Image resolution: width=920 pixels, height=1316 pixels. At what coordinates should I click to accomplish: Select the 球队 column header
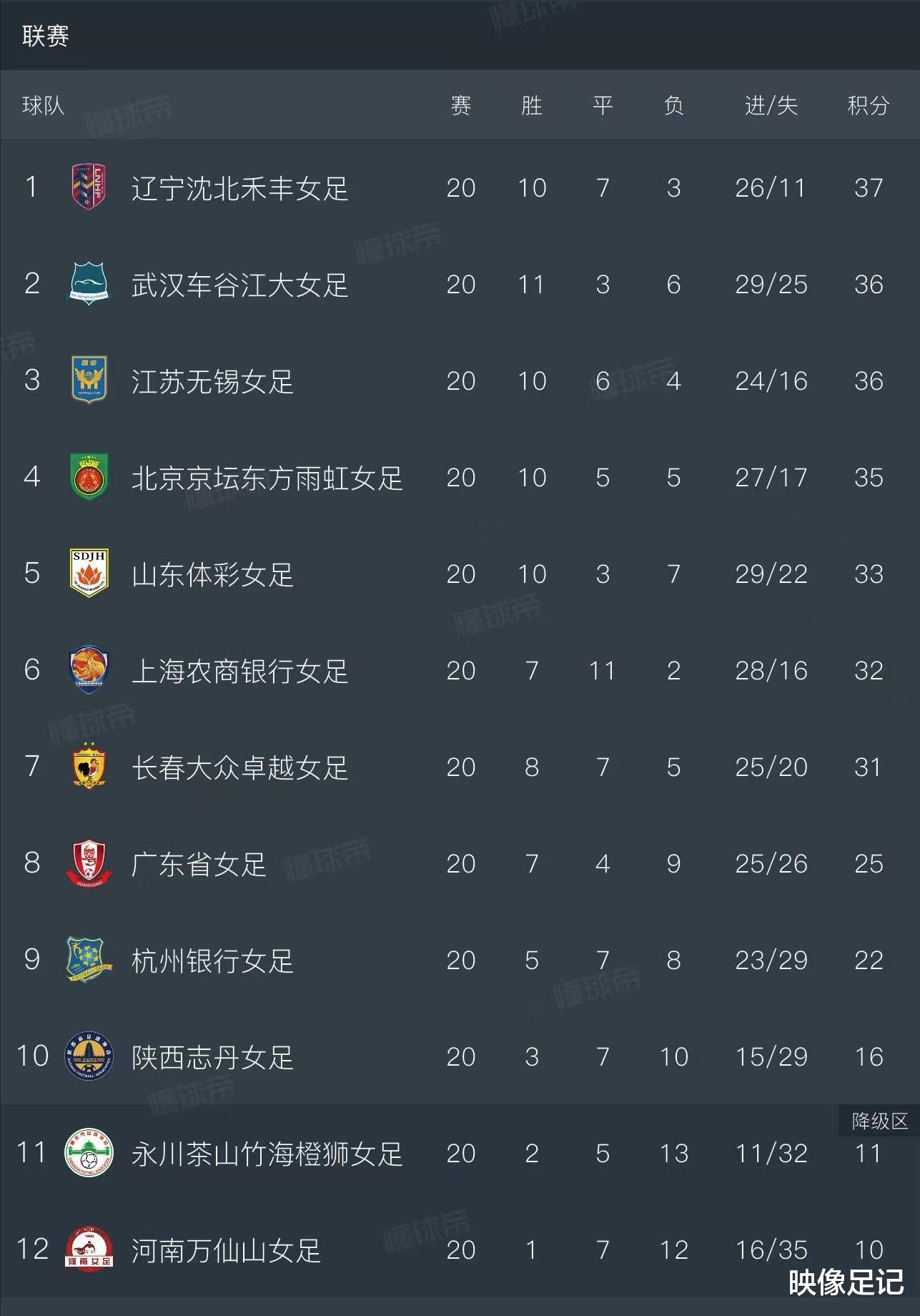(43, 106)
